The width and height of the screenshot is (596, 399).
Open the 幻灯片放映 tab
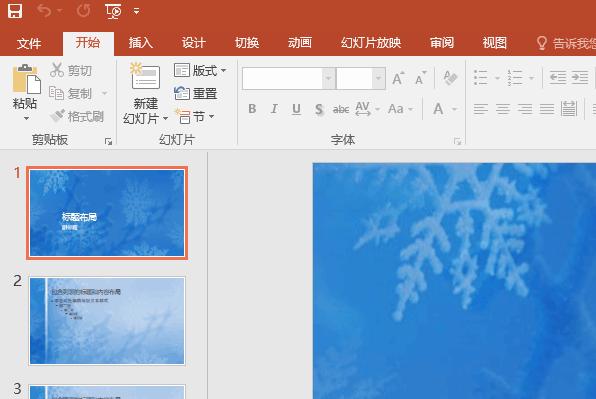(x=371, y=43)
